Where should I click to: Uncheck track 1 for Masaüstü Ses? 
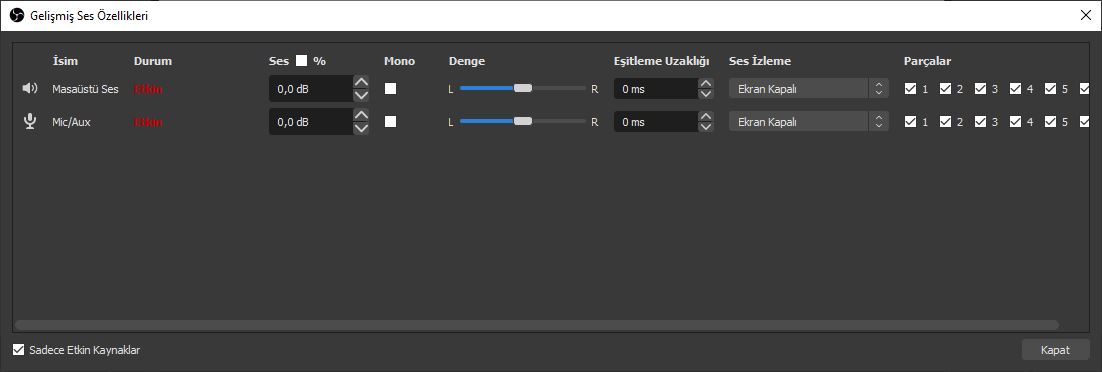[911, 89]
